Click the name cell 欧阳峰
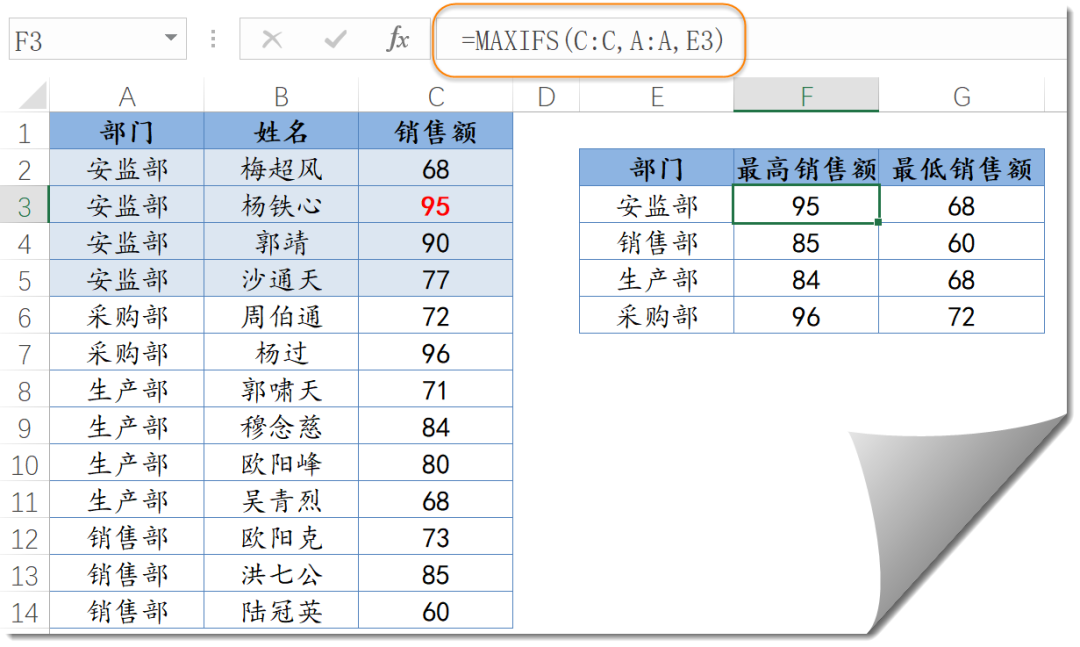The width and height of the screenshot is (1080, 647). click(x=281, y=464)
